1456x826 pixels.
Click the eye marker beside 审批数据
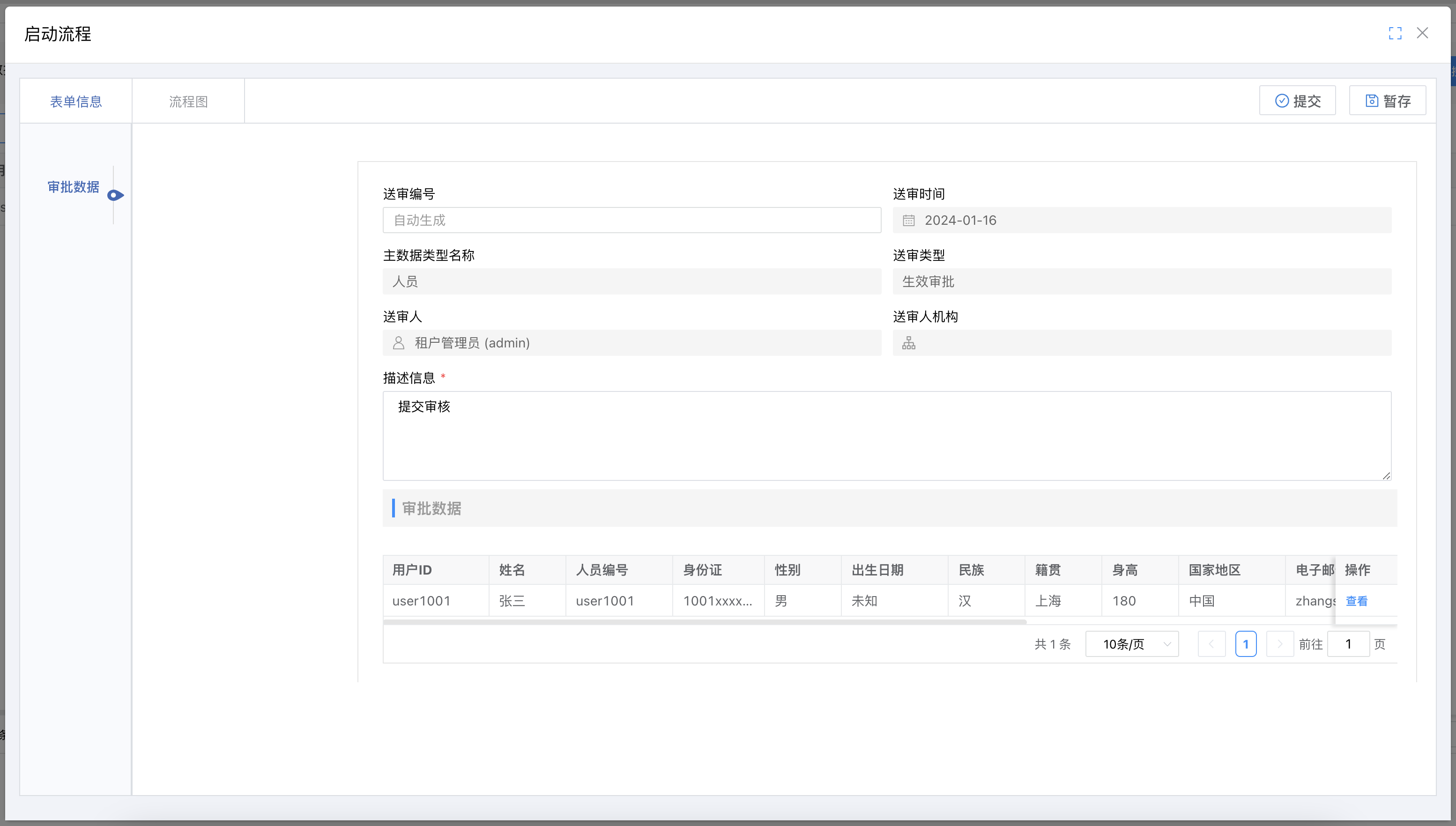[x=115, y=195]
